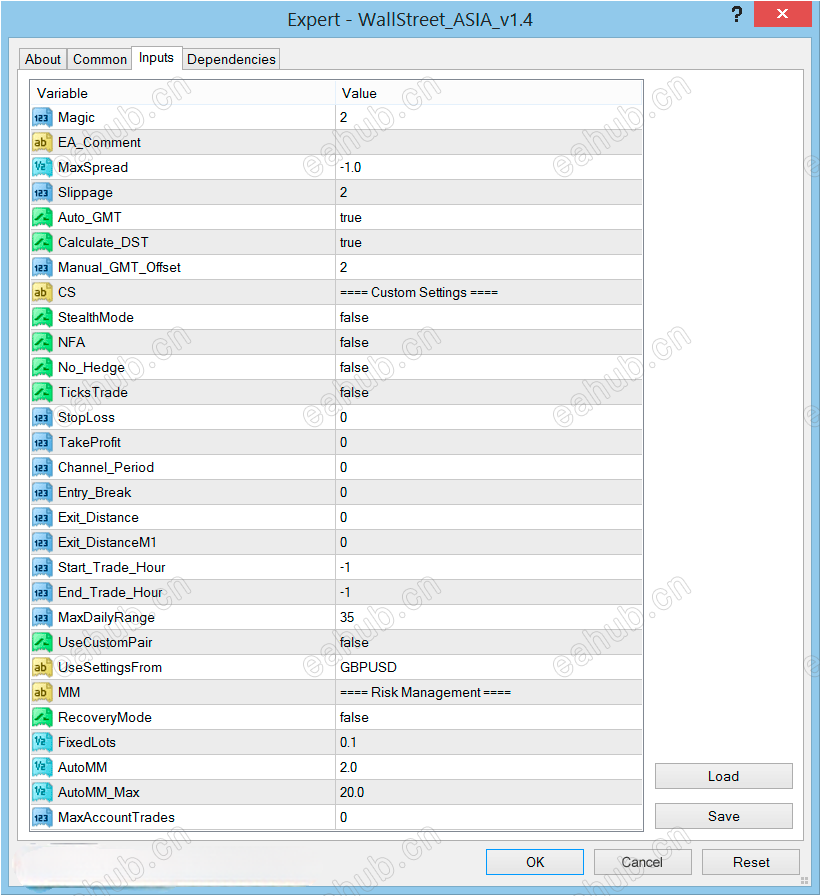The image size is (820, 896).
Task: Click the AutoMM value 2.0
Action: (348, 767)
